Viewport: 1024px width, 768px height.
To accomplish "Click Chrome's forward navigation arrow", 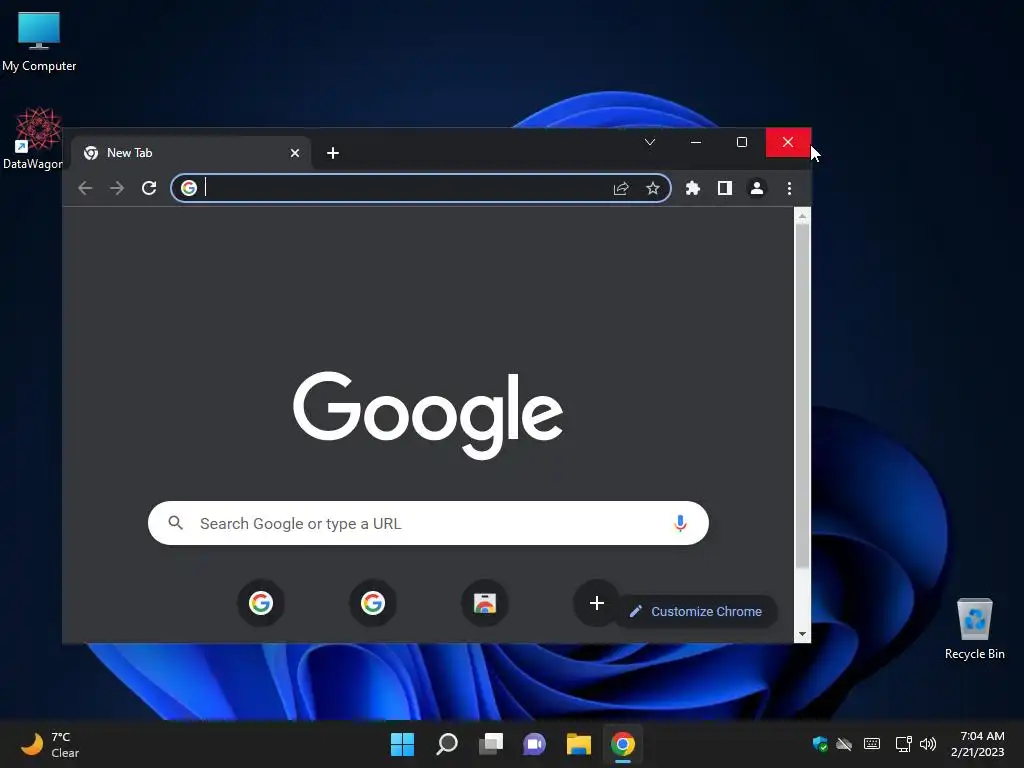I will tap(117, 189).
